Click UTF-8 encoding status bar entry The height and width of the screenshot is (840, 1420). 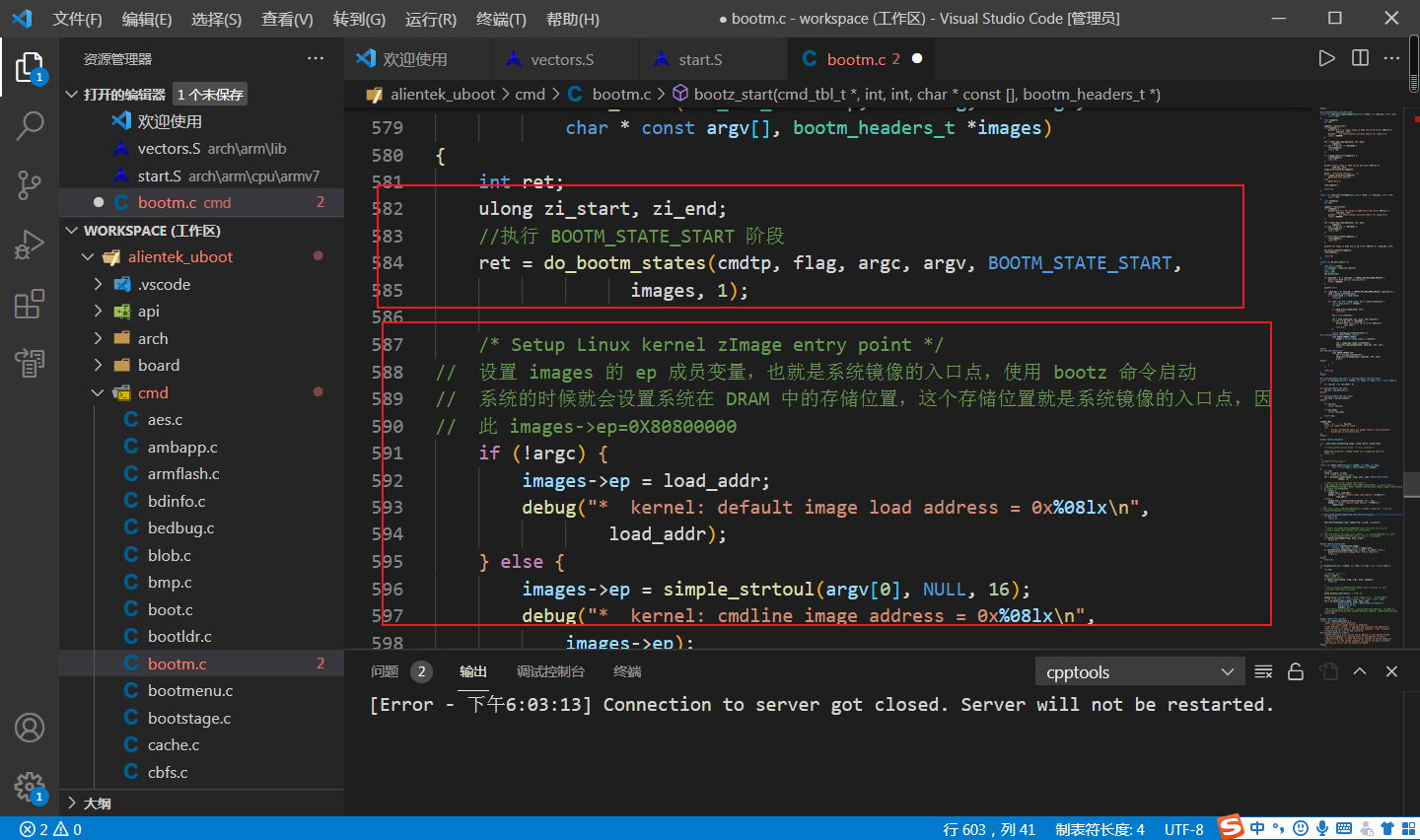(1183, 829)
